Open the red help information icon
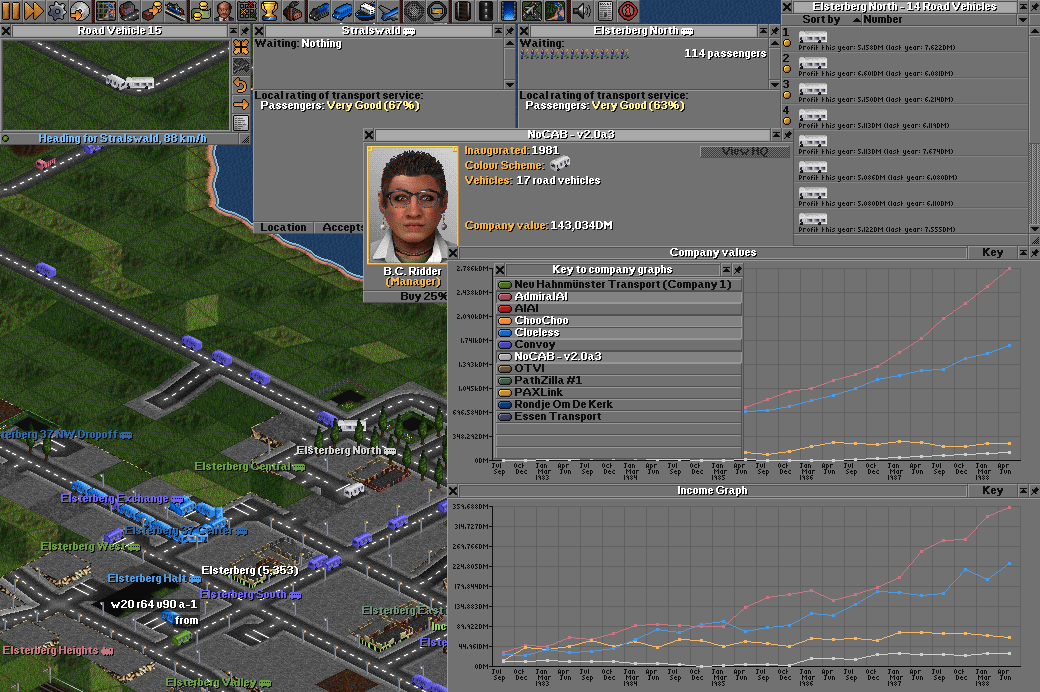Image resolution: width=1040 pixels, height=692 pixels. 627,11
